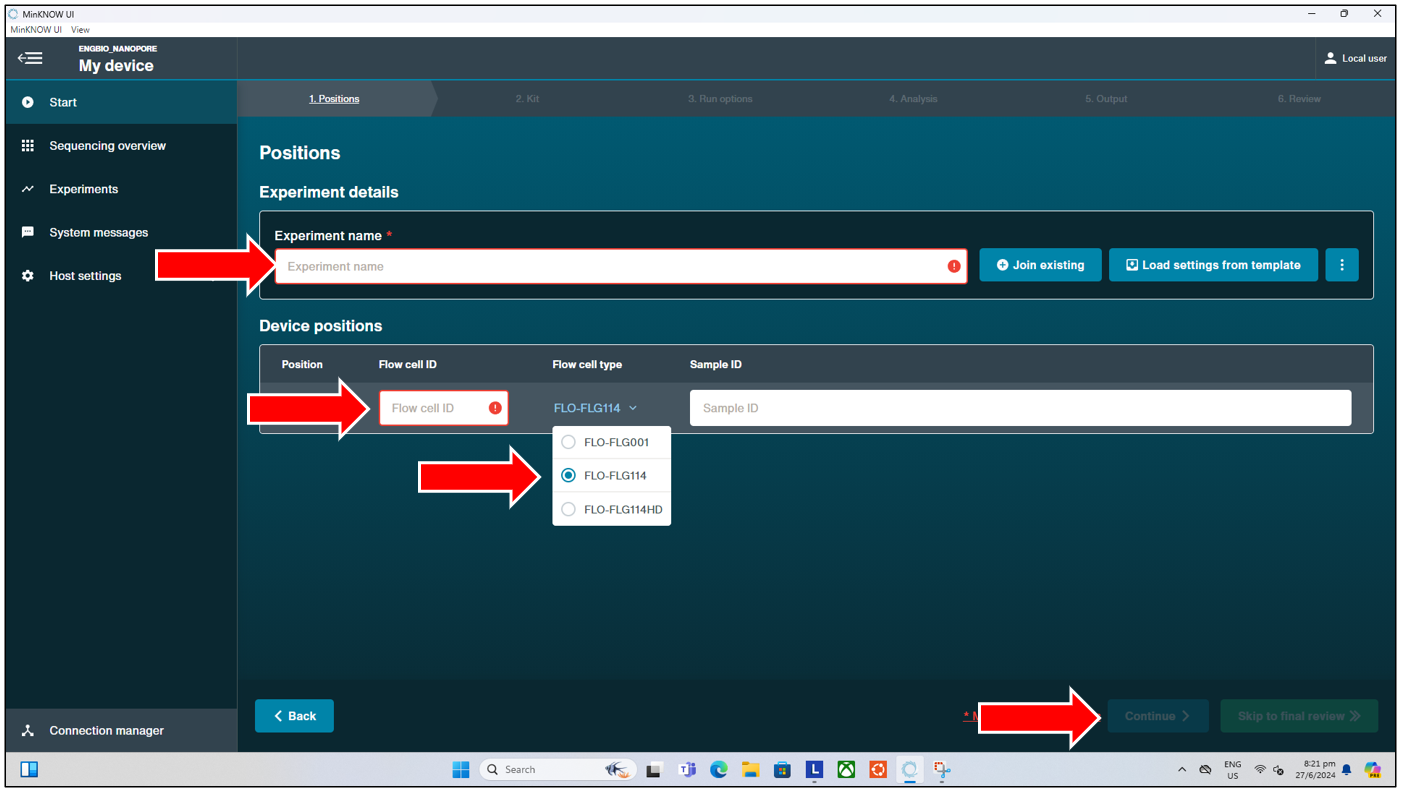Click the Wi-Fi network tray icon
Image resolution: width=1401 pixels, height=792 pixels.
[x=1260, y=770]
